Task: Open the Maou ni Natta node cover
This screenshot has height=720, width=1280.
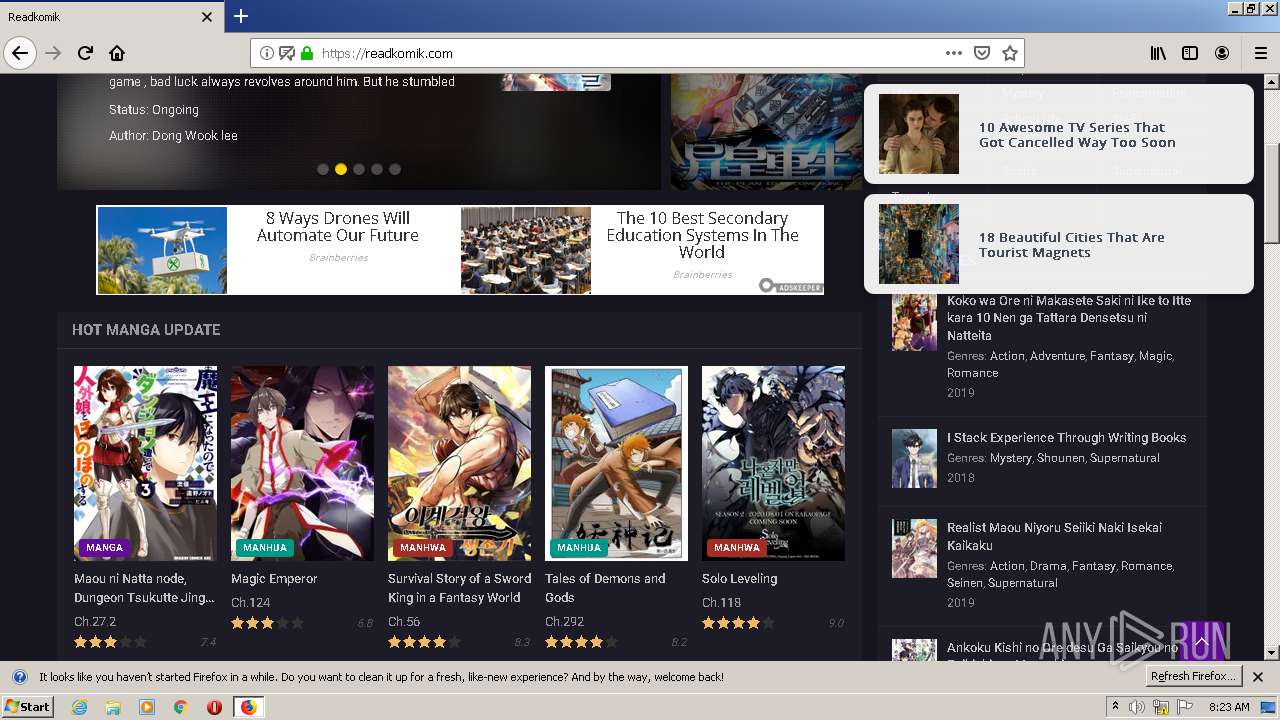Action: 145,463
